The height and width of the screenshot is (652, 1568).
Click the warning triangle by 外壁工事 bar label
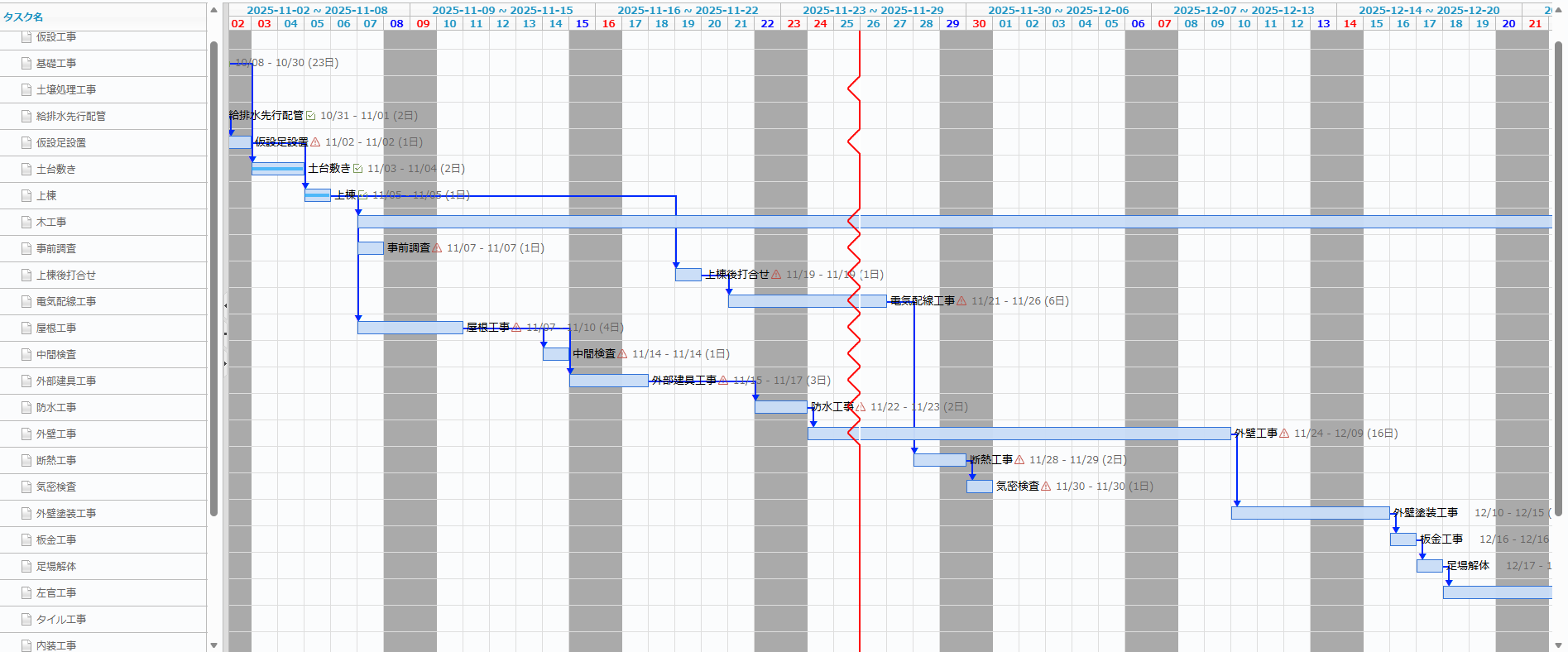click(x=1284, y=434)
